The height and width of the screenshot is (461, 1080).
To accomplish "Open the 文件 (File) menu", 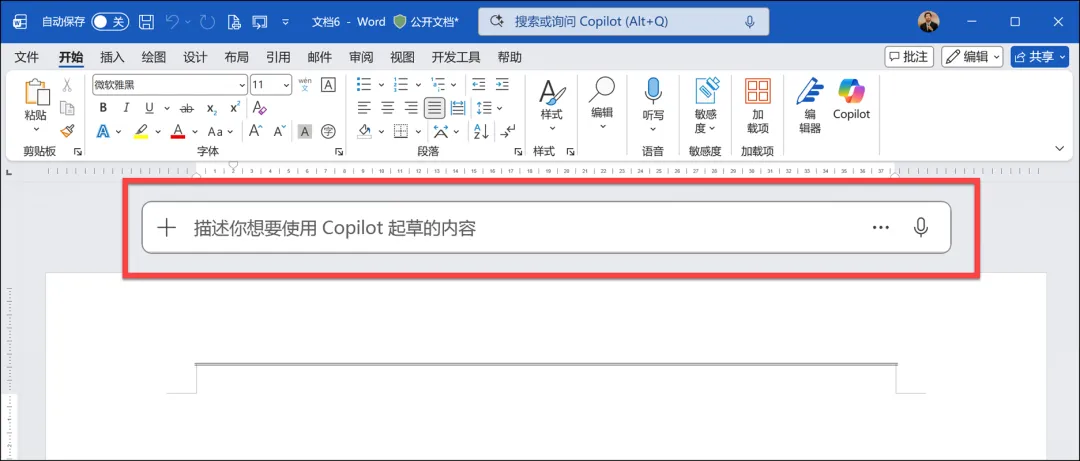I will (27, 57).
